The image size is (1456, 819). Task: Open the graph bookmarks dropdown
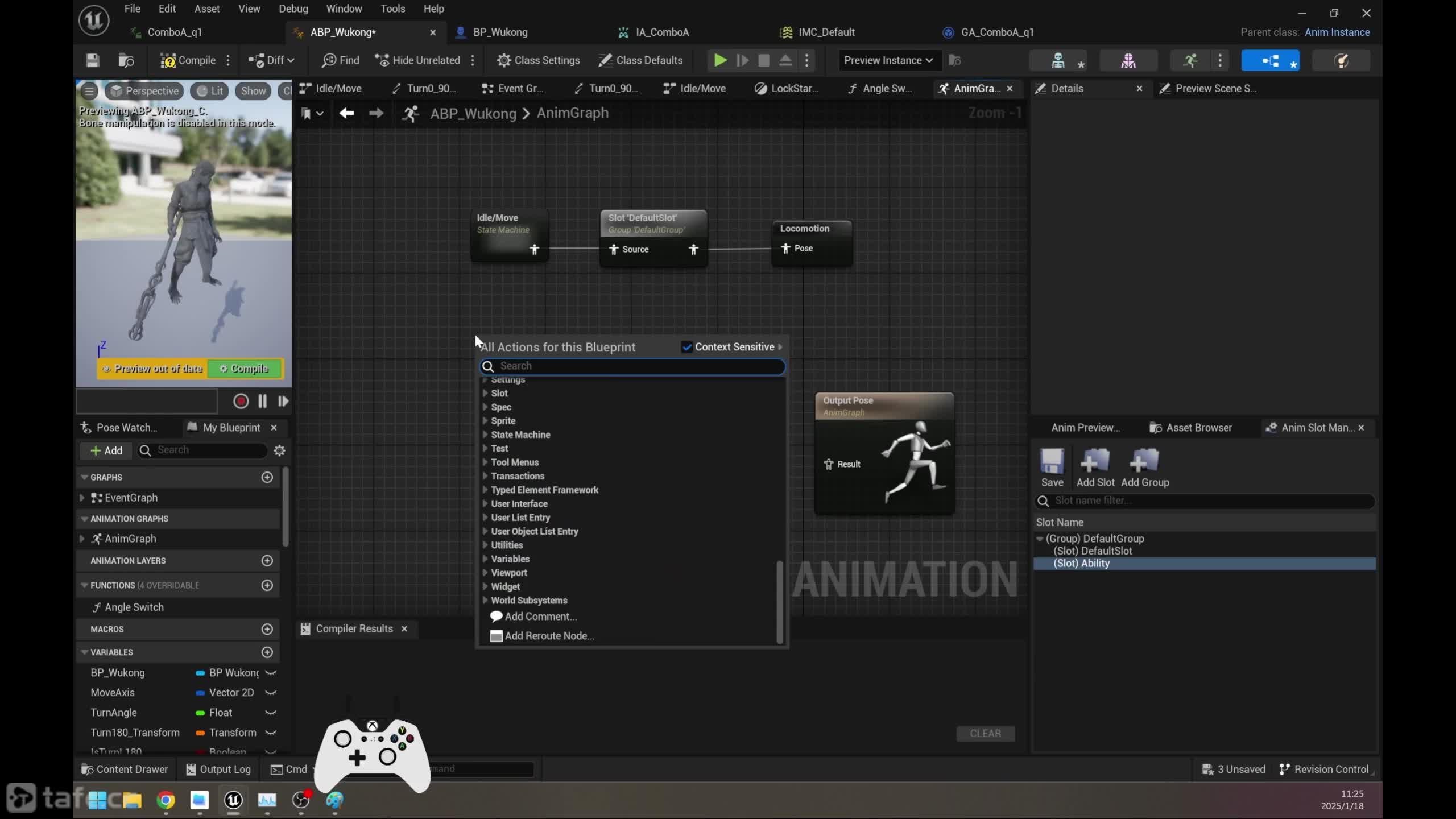click(x=312, y=113)
